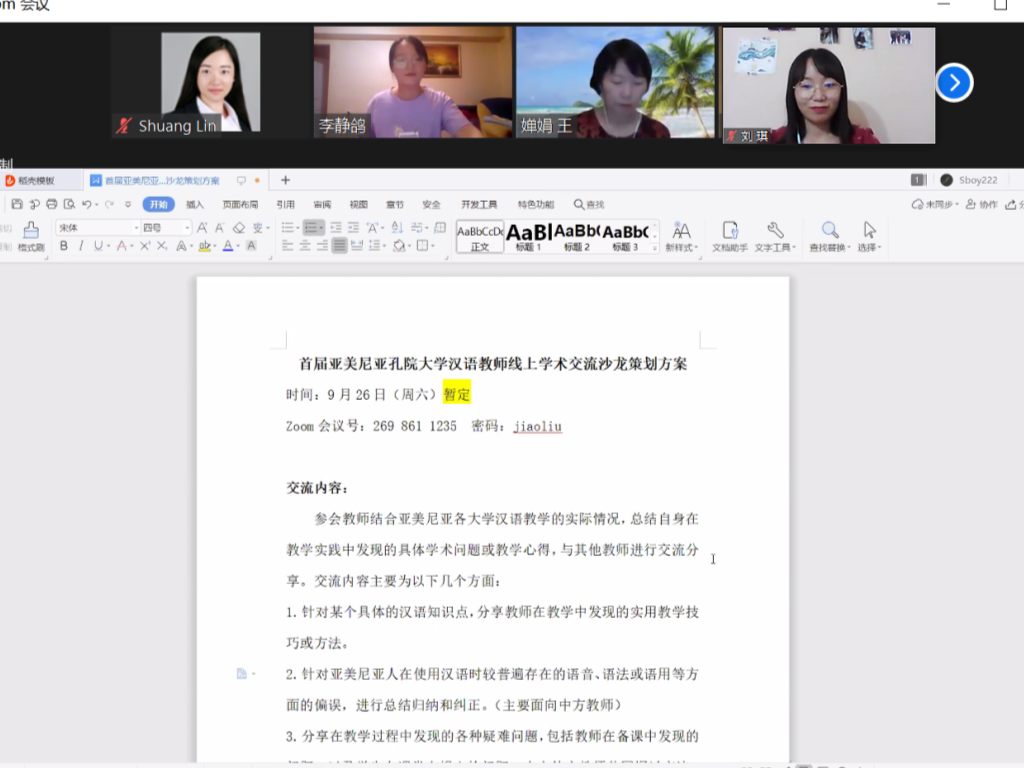The height and width of the screenshot is (768, 1024).
Task: Click the Print icon in quick access toolbar
Action: 52,204
